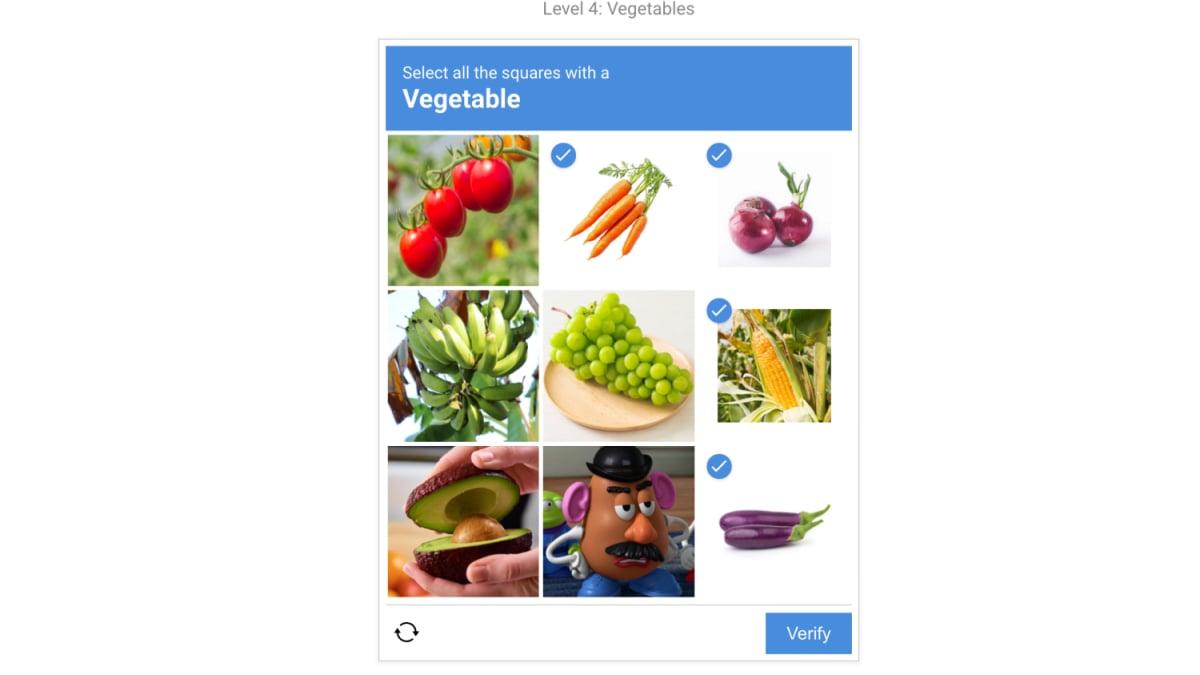The width and height of the screenshot is (1200, 675).
Task: Uncheck the red onions tile checkmark
Action: pyautogui.click(x=719, y=155)
